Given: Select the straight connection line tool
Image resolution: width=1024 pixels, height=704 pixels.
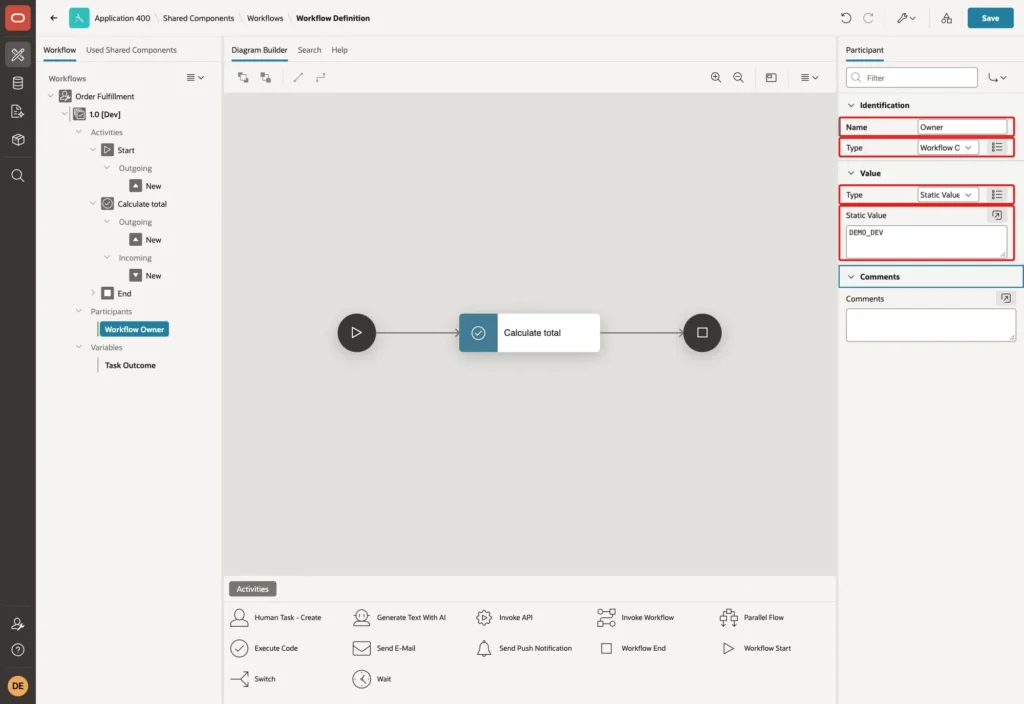Looking at the screenshot, I should pyautogui.click(x=298, y=78).
